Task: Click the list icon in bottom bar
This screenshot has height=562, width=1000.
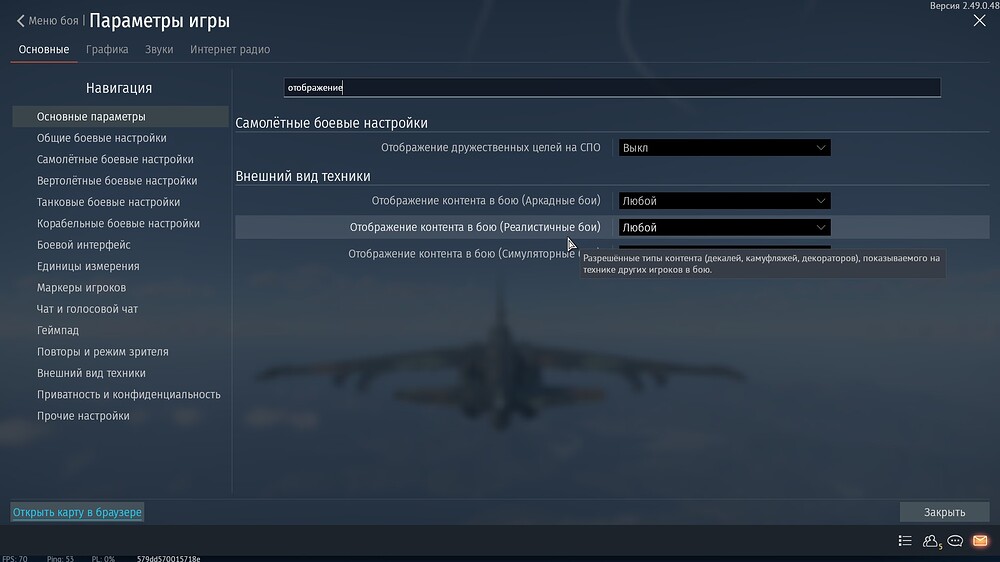Action: click(x=905, y=541)
